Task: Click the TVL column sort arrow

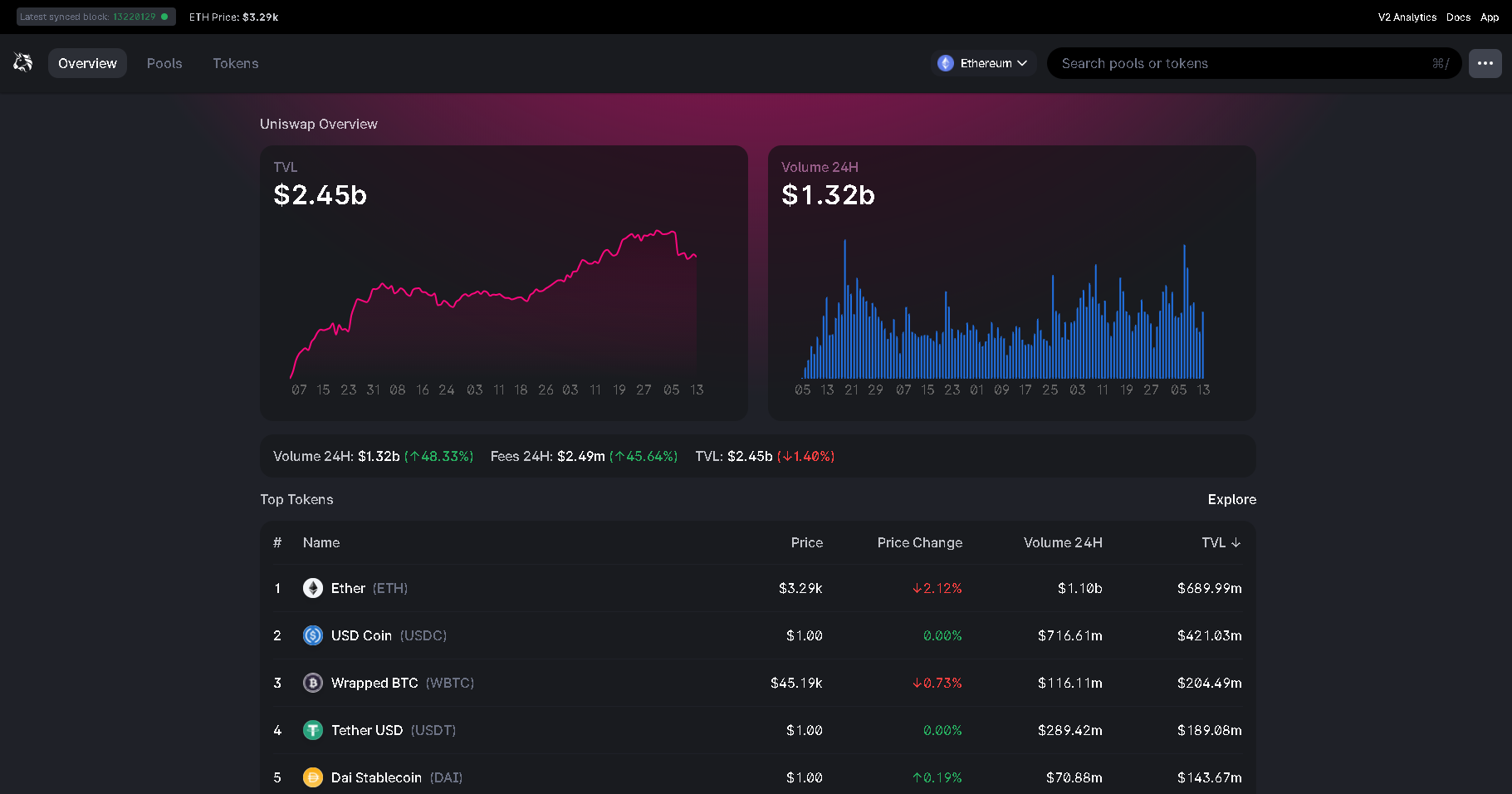Action: pyautogui.click(x=1236, y=542)
